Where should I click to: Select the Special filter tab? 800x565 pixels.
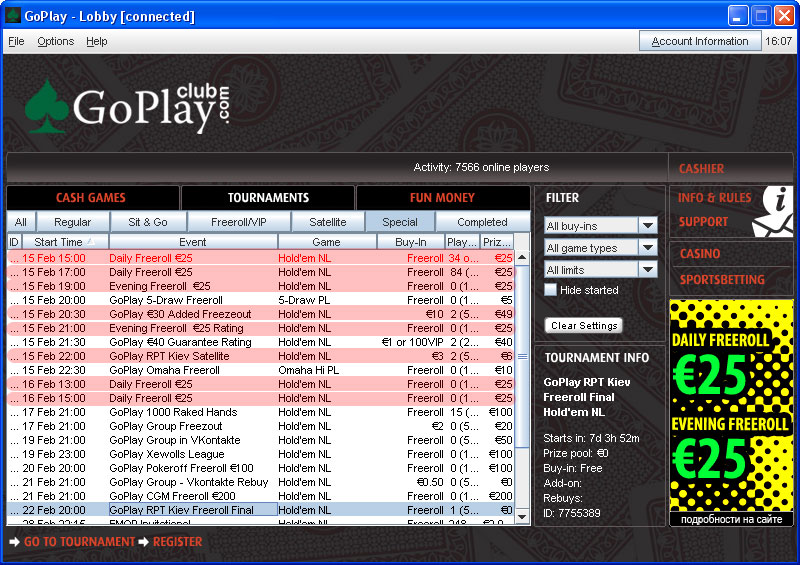(x=400, y=222)
